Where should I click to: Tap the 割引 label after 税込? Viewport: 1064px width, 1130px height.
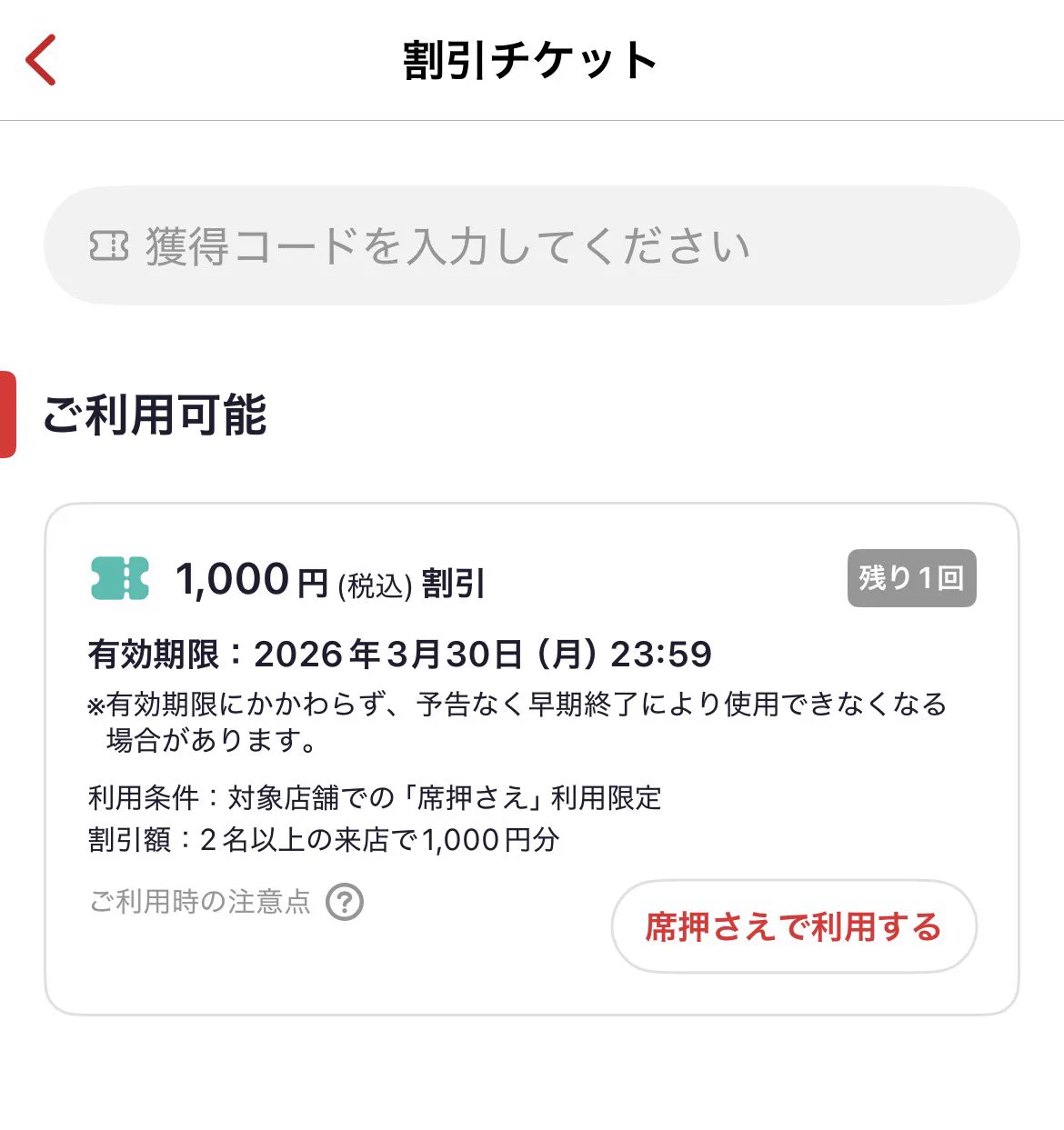tap(454, 583)
